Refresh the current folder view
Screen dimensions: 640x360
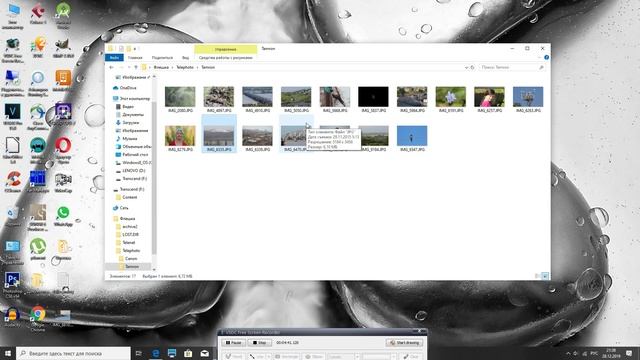(x=473, y=67)
